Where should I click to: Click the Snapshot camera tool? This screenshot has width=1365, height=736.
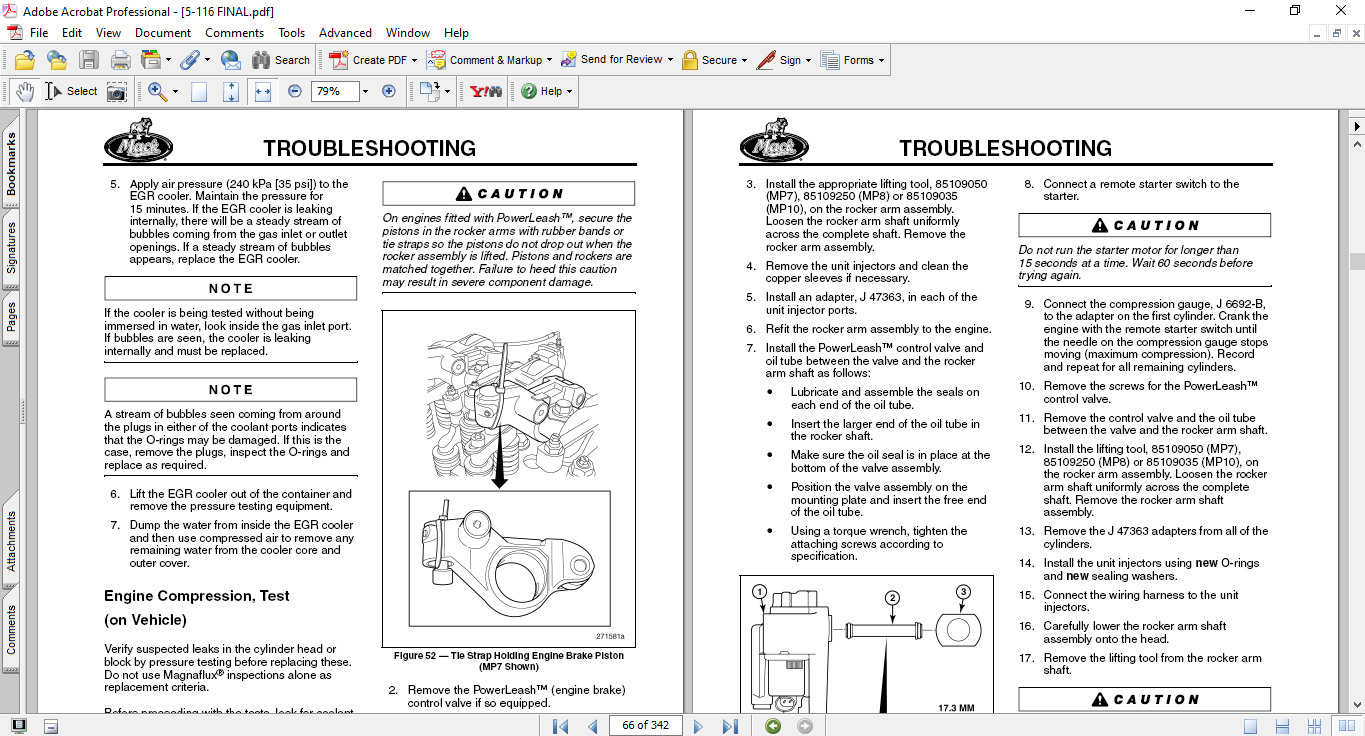click(x=117, y=91)
